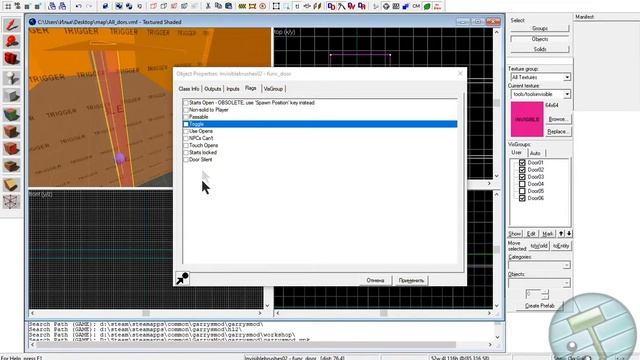Open the Toggle Texture Application tool
640x360 pixels.
[11, 114]
